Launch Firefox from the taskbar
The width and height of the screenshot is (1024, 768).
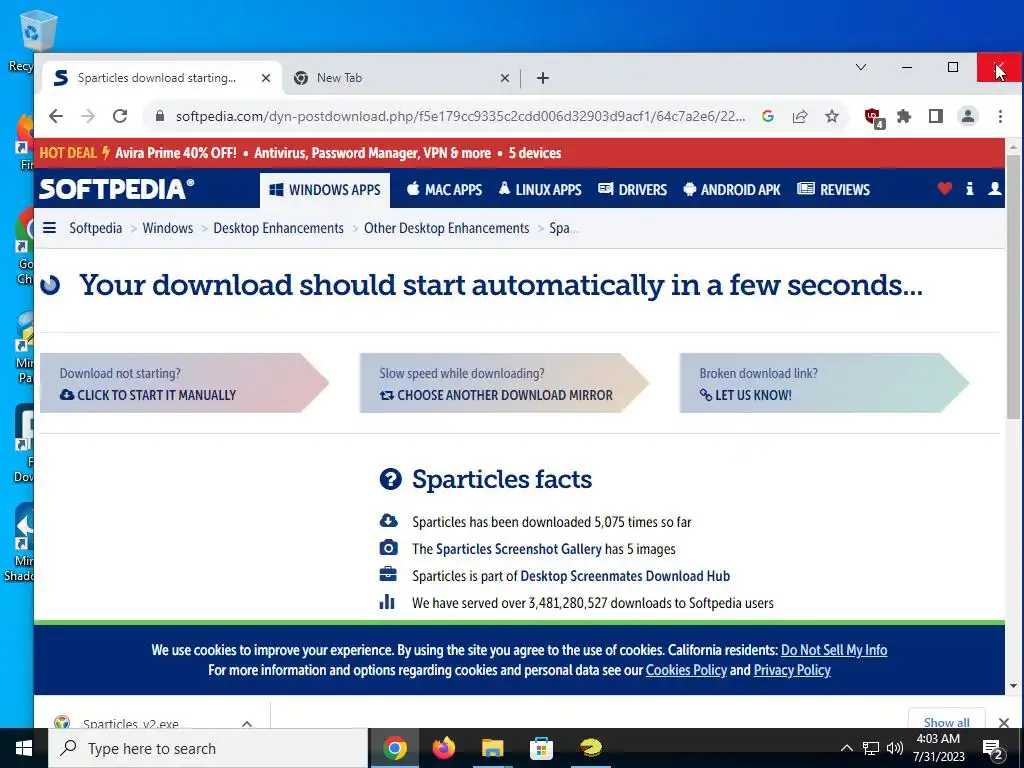point(443,748)
